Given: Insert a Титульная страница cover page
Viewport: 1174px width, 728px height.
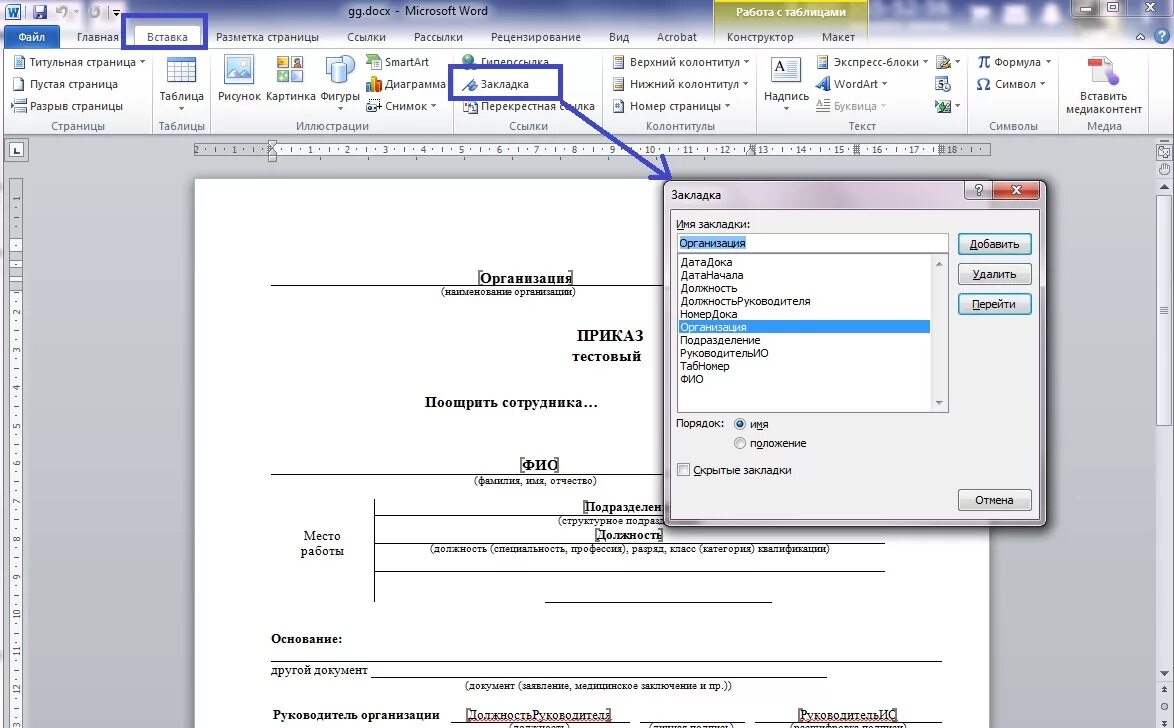Looking at the screenshot, I should 79,61.
